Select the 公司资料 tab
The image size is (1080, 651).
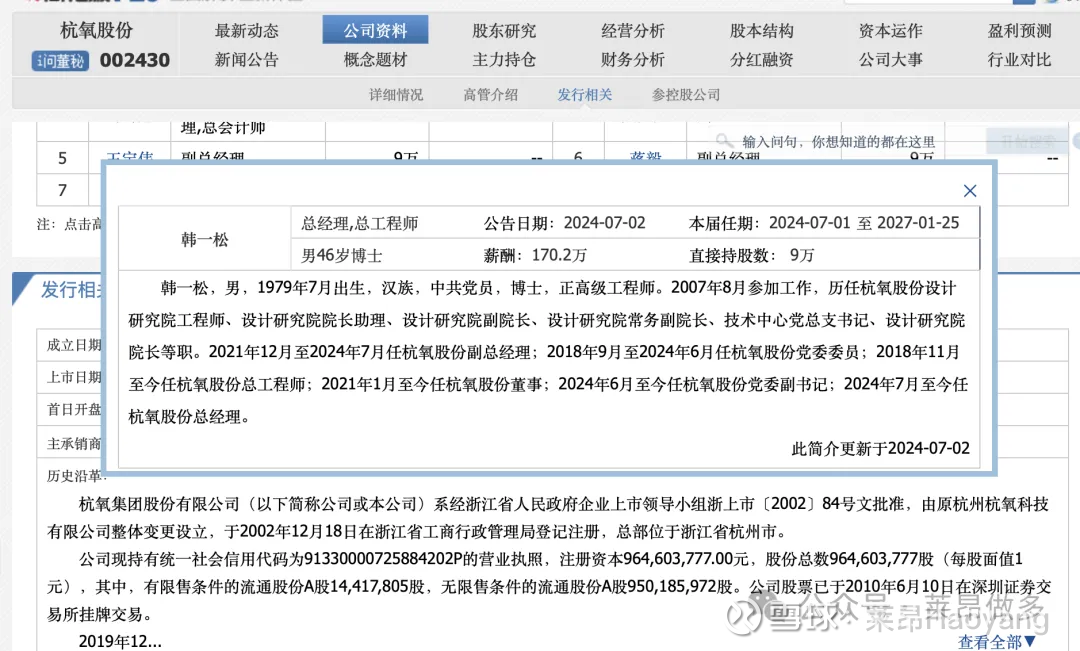[375, 30]
